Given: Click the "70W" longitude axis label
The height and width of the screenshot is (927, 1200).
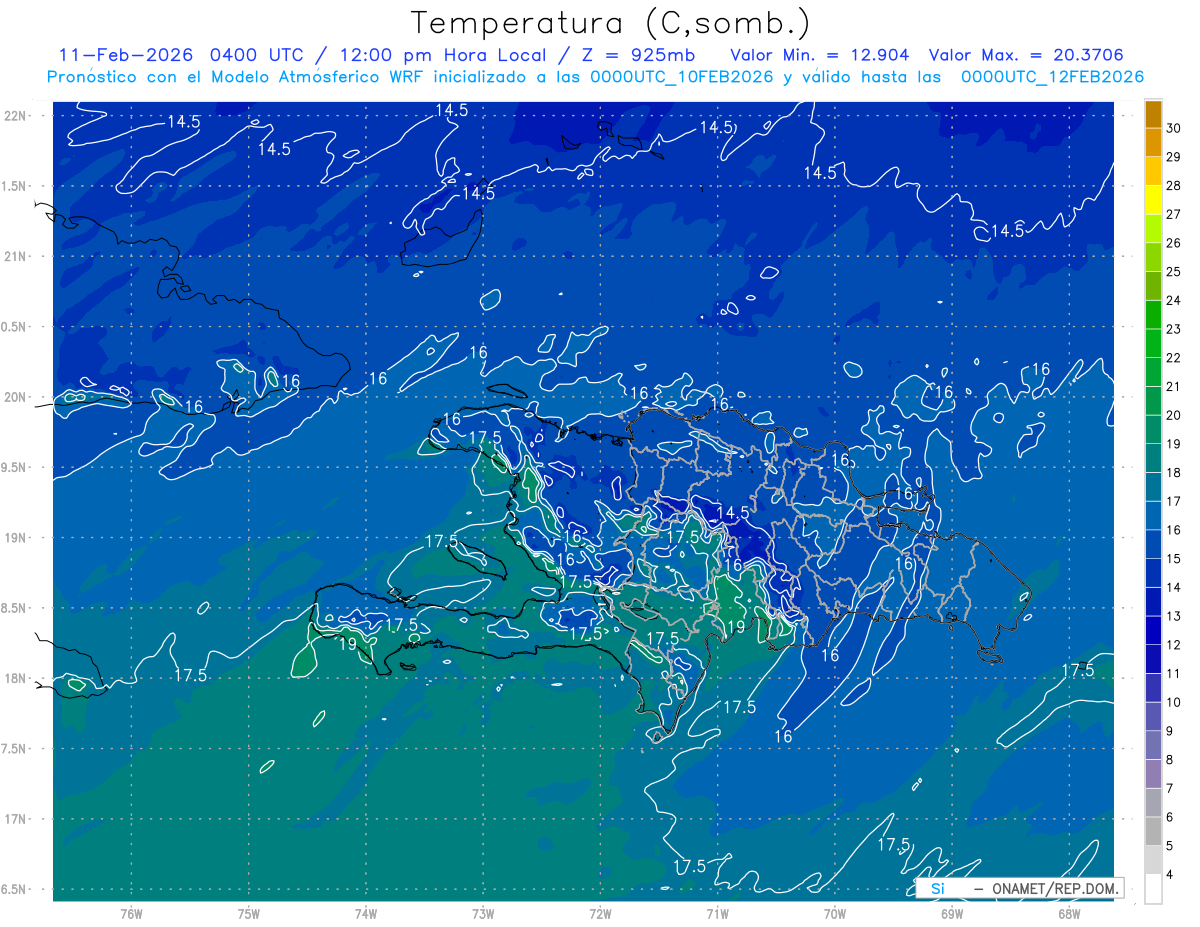Looking at the screenshot, I should [834, 913].
